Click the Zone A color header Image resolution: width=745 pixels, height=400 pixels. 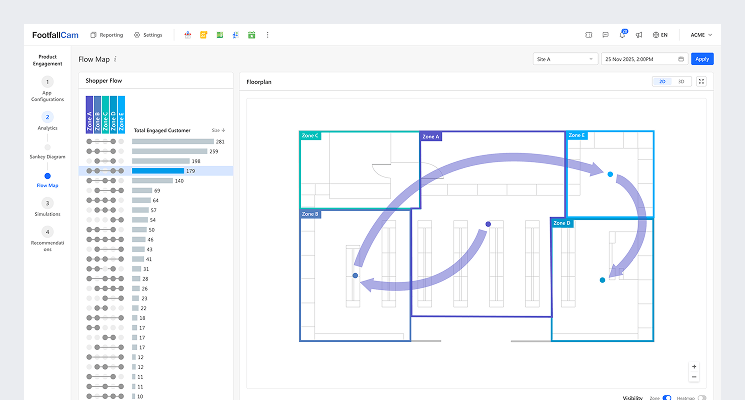coord(89,115)
